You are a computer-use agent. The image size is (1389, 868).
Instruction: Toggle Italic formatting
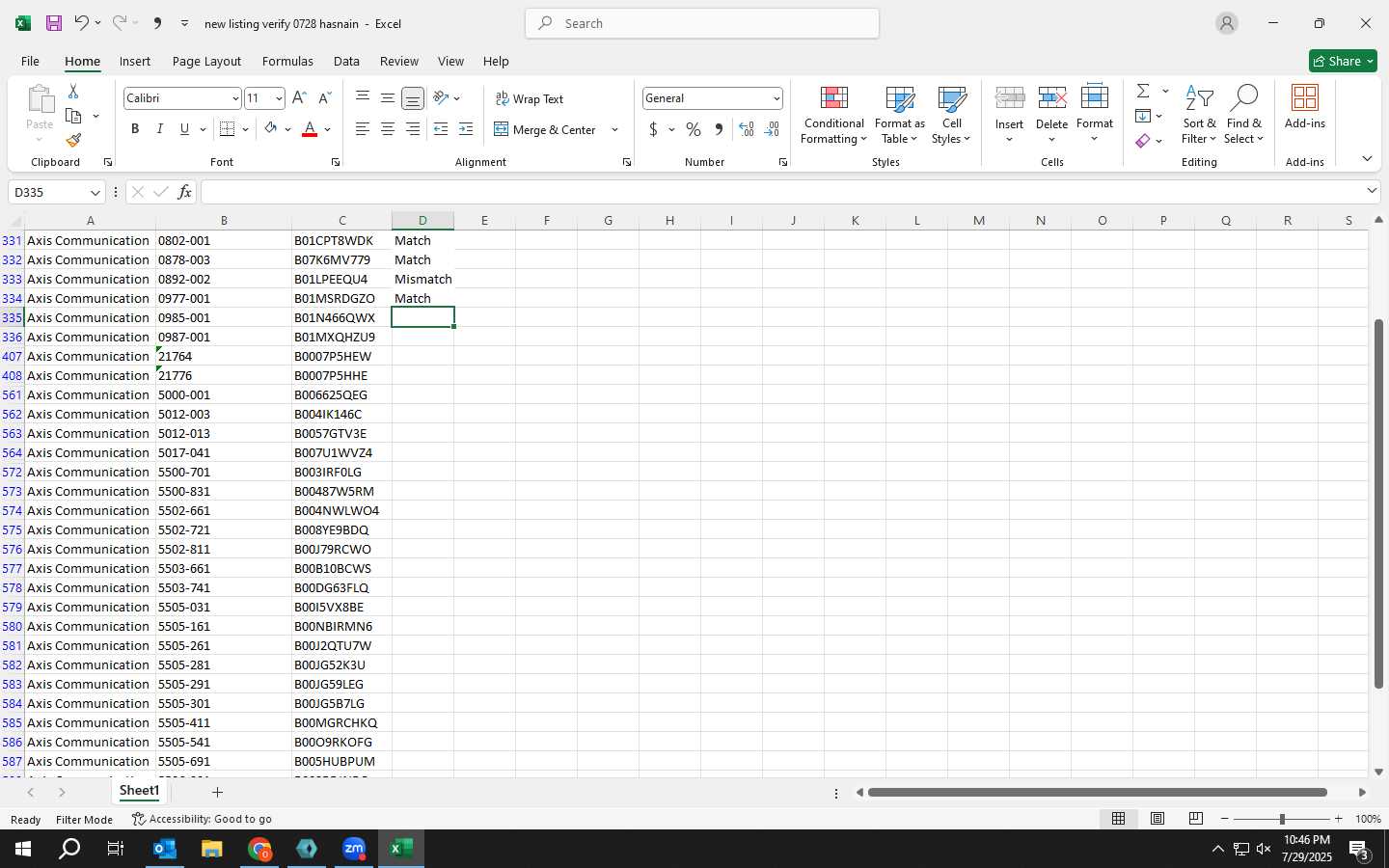click(160, 129)
